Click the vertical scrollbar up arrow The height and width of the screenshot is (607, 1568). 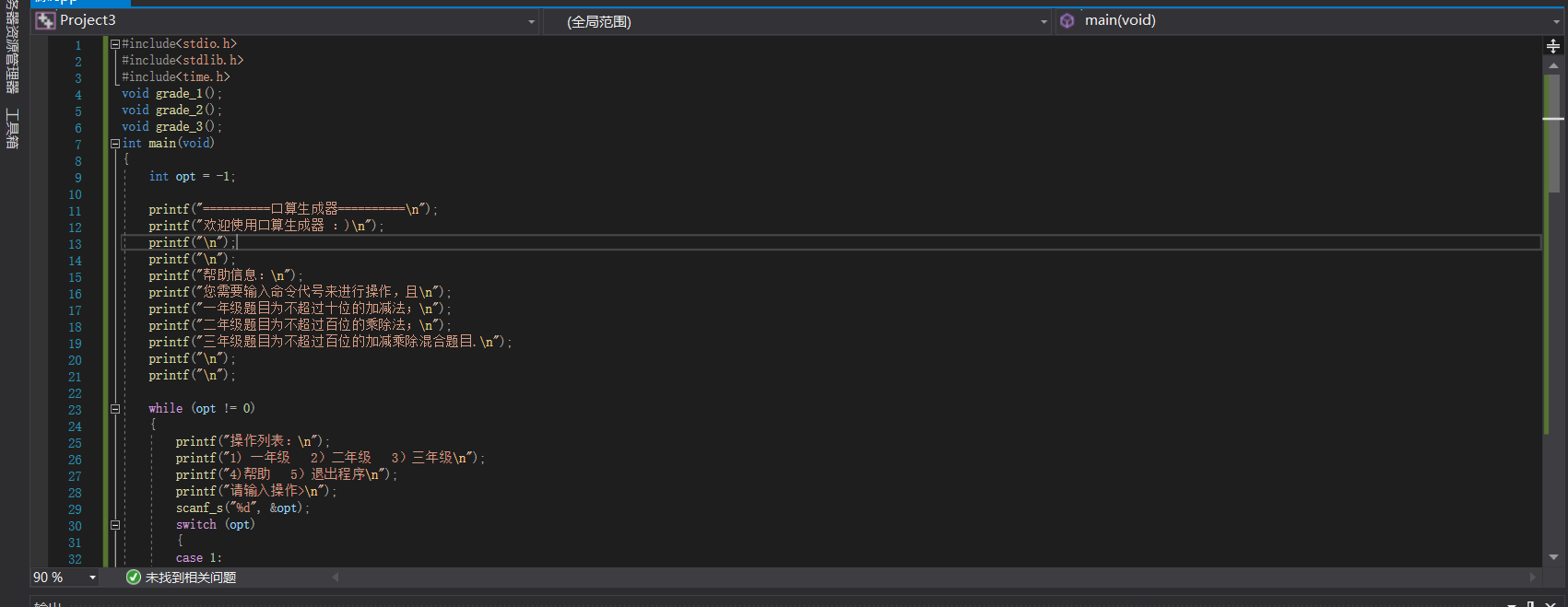point(1553,65)
